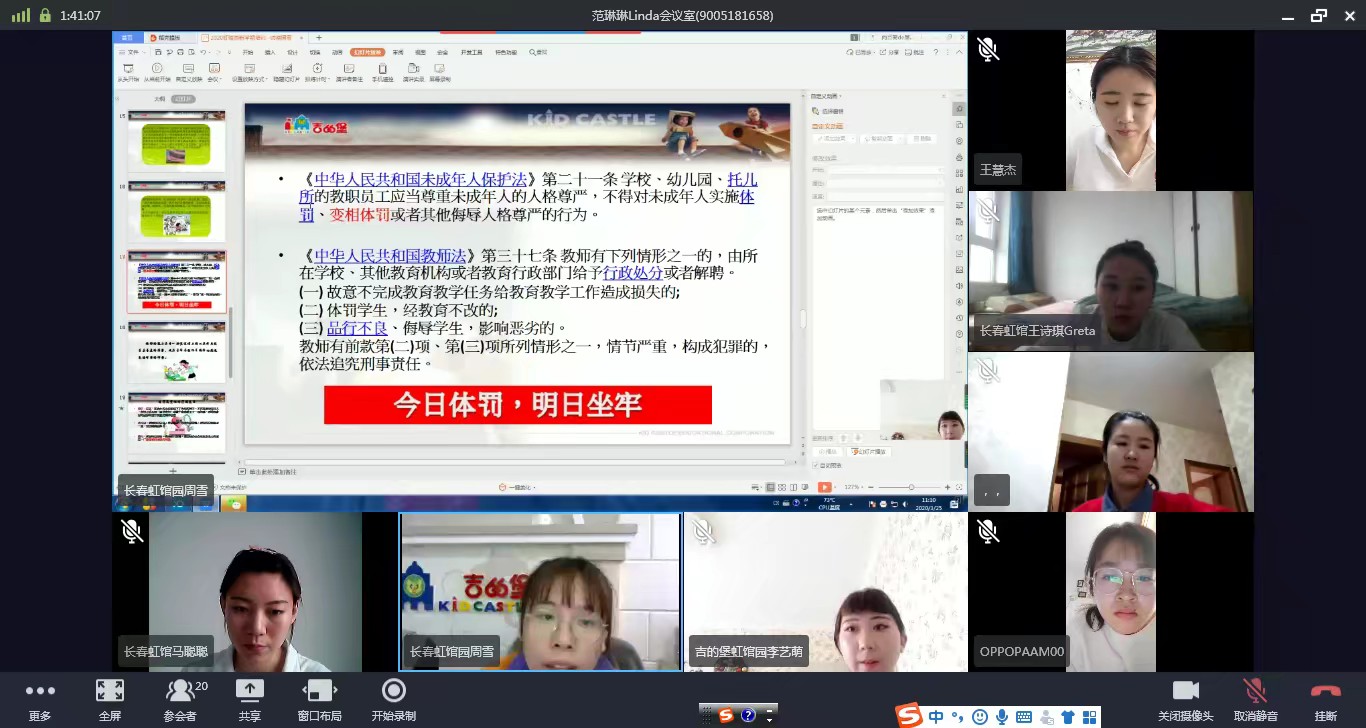Click WPS help question mark icon
This screenshot has height=728, width=1366.
pyautogui.click(x=936, y=52)
